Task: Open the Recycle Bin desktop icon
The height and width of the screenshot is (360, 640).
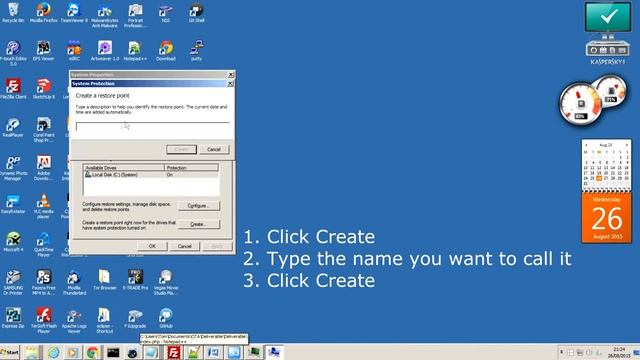Action: coord(13,12)
